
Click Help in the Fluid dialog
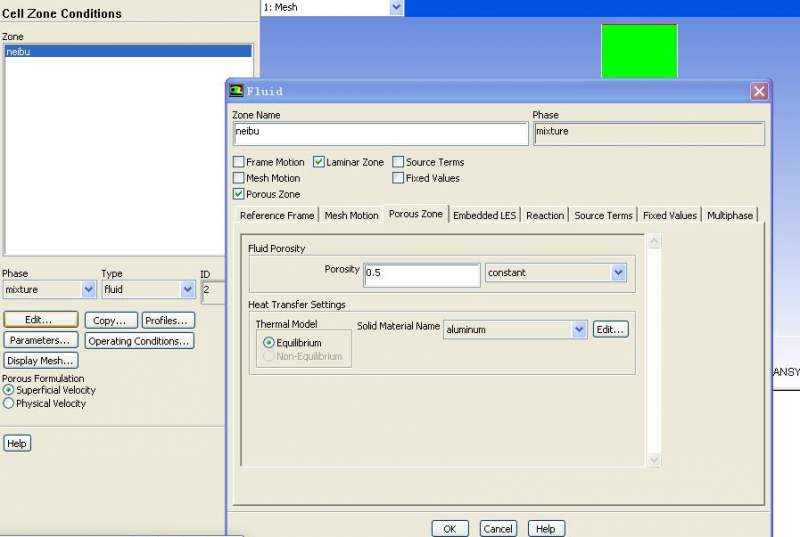coord(546,529)
